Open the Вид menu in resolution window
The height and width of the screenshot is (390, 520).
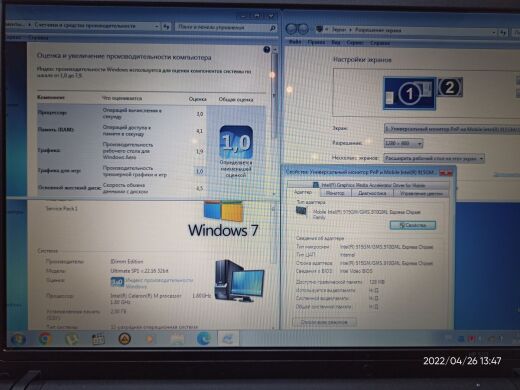point(336,43)
